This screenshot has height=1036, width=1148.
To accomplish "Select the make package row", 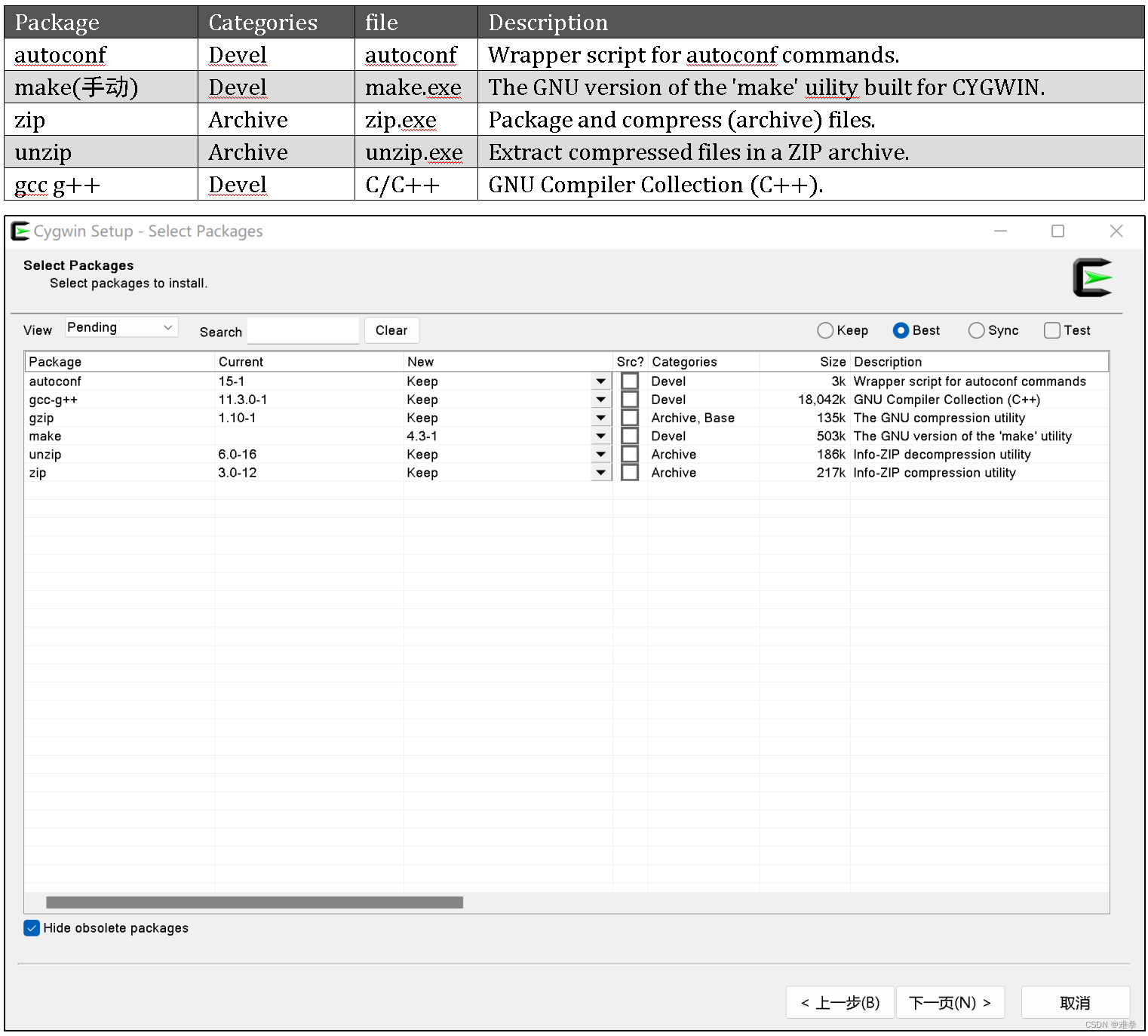I will click(566, 436).
